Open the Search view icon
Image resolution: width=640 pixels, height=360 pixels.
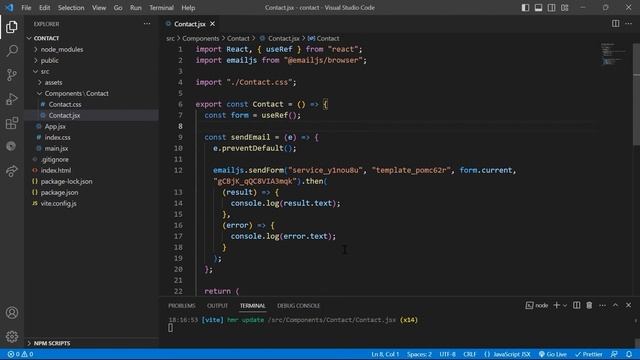[12, 51]
